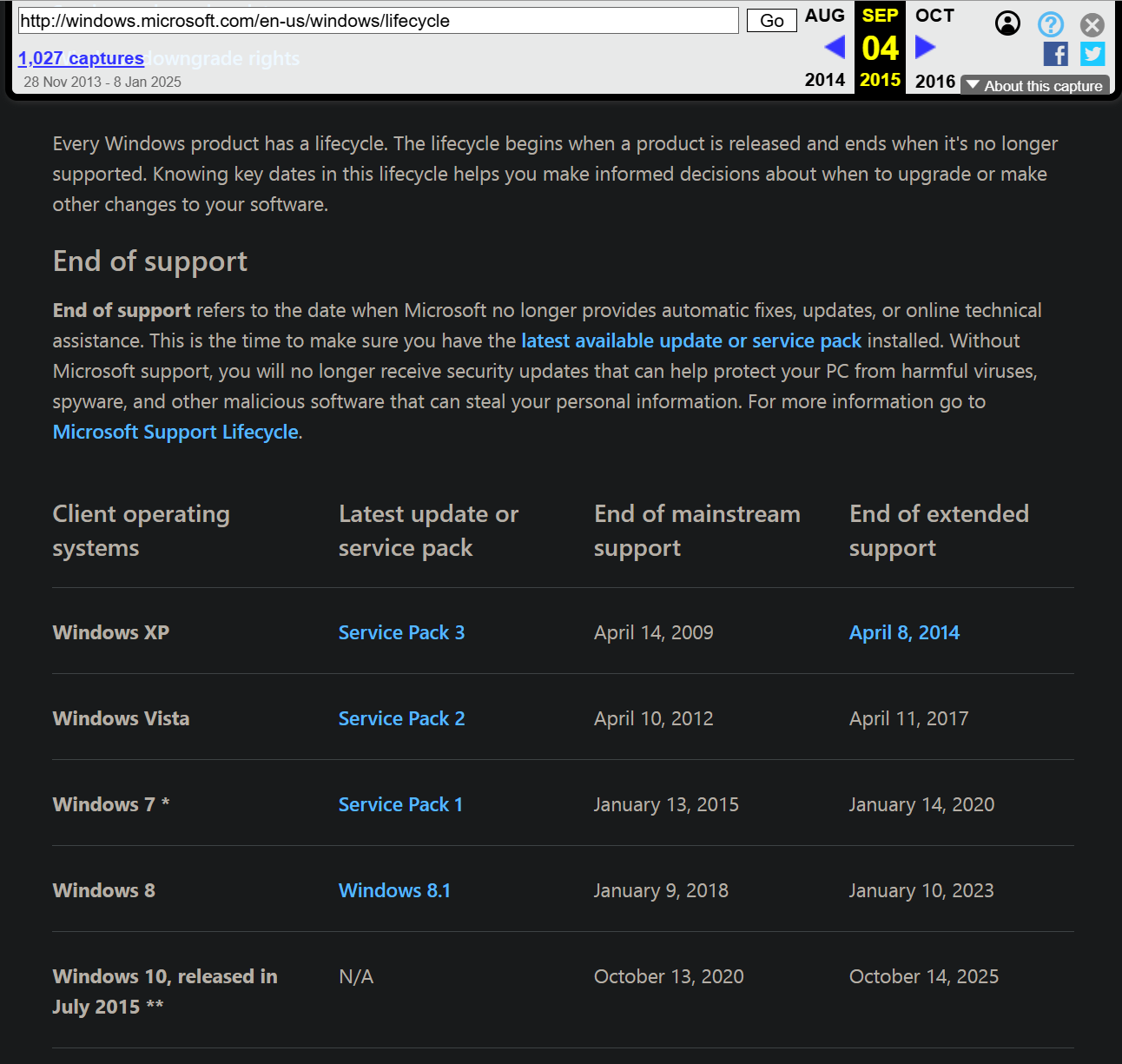Jump to AUG 2014 capture month
1122x1064 pixels.
(824, 16)
